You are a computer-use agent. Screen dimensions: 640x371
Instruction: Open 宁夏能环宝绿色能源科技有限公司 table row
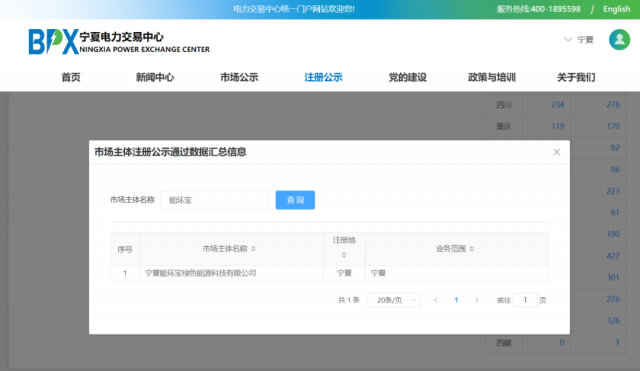pyautogui.click(x=329, y=273)
